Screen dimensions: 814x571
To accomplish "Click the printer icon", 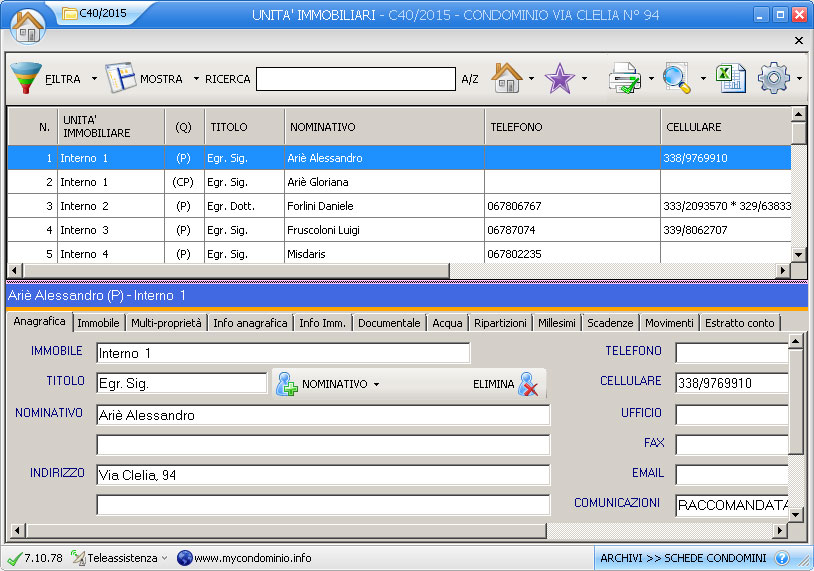I will tap(625, 78).
